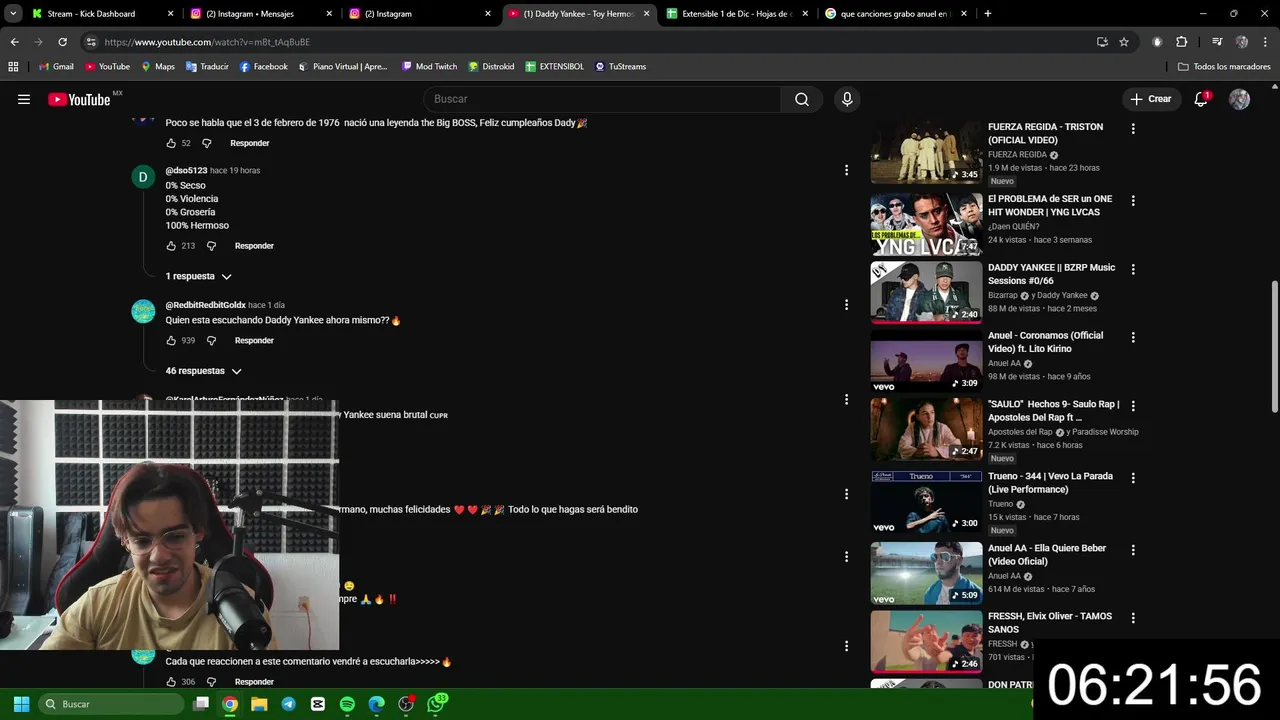Open the Mod Twitch bookmark
1280x720 pixels.
click(x=429, y=67)
